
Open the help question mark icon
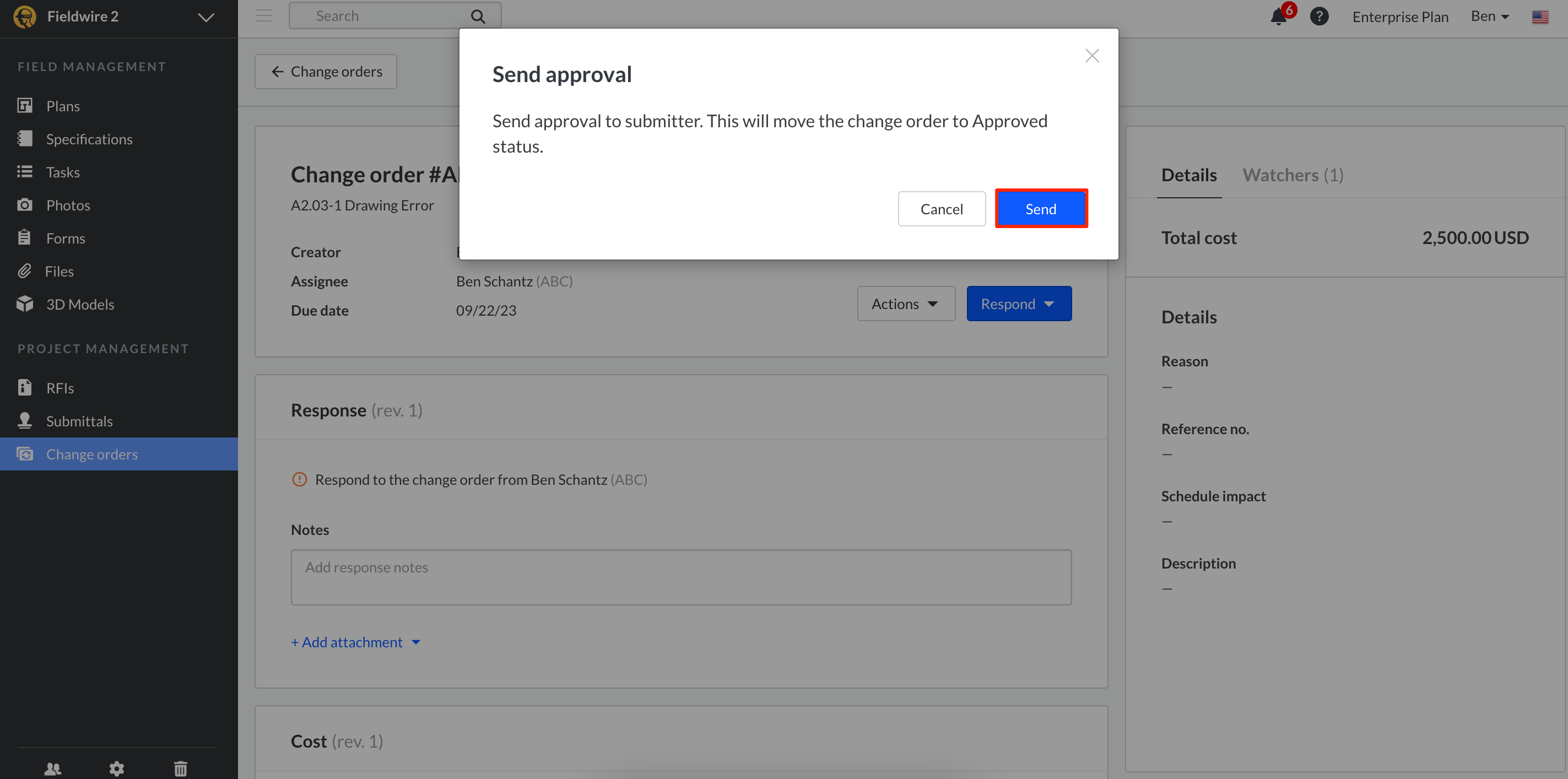click(x=1318, y=17)
